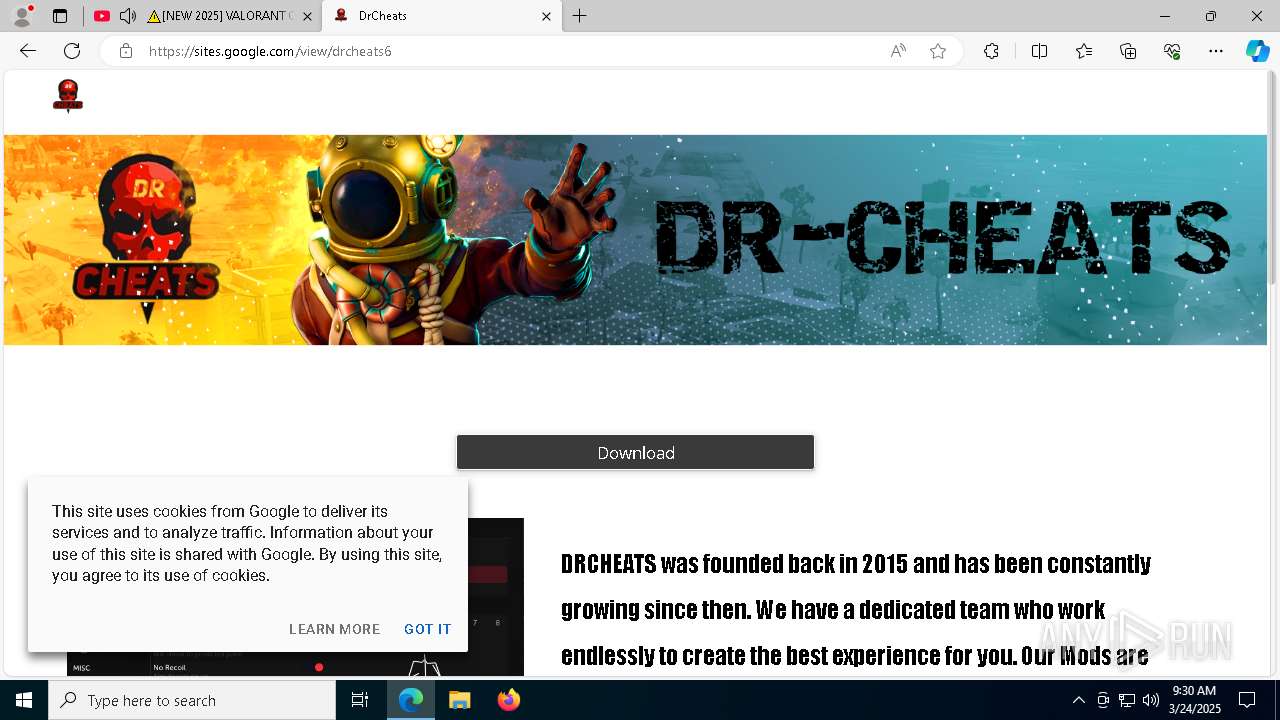Open the notification center
This screenshot has height=720, width=1280.
point(1247,700)
